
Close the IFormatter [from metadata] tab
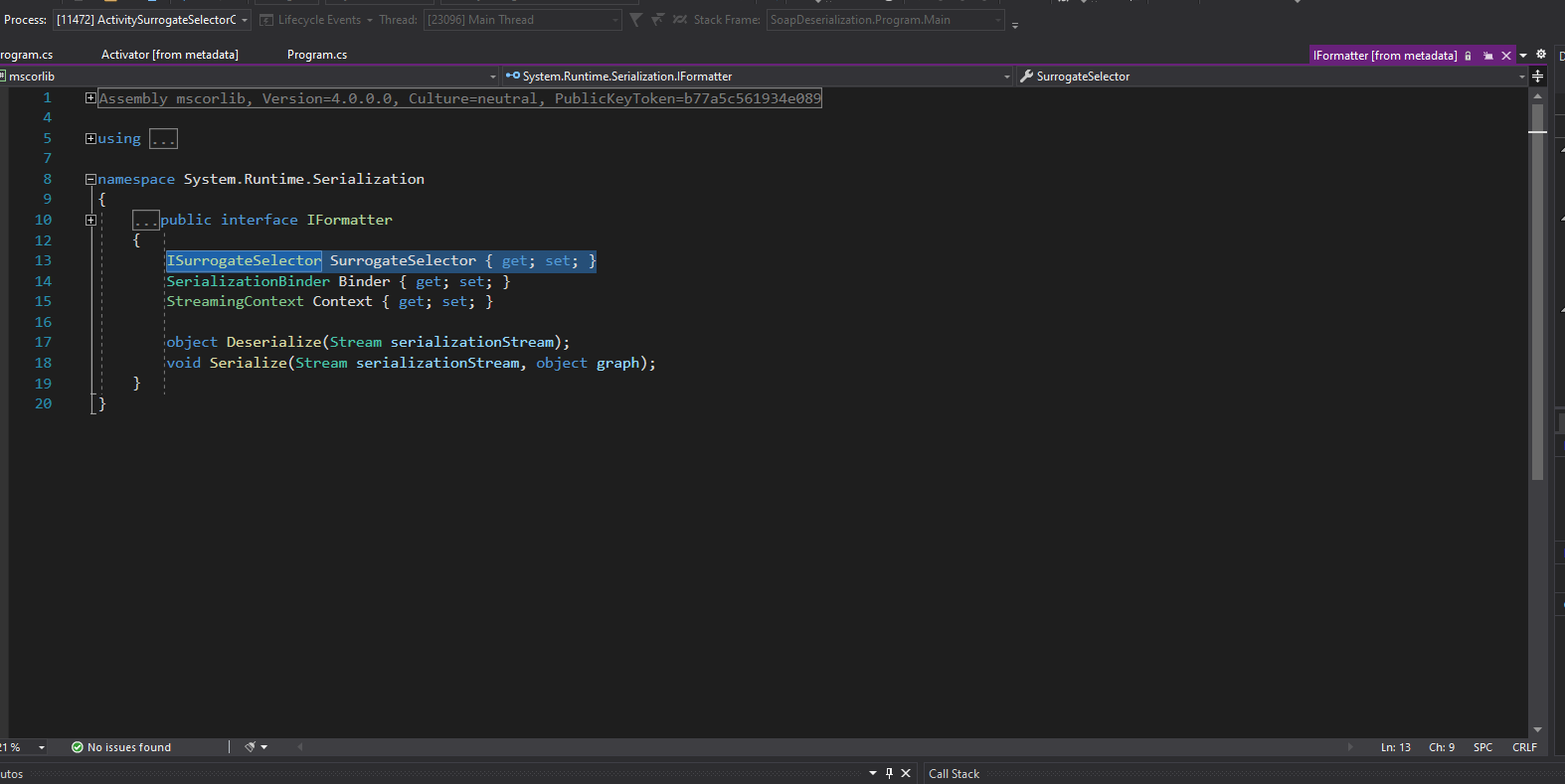pos(1506,56)
